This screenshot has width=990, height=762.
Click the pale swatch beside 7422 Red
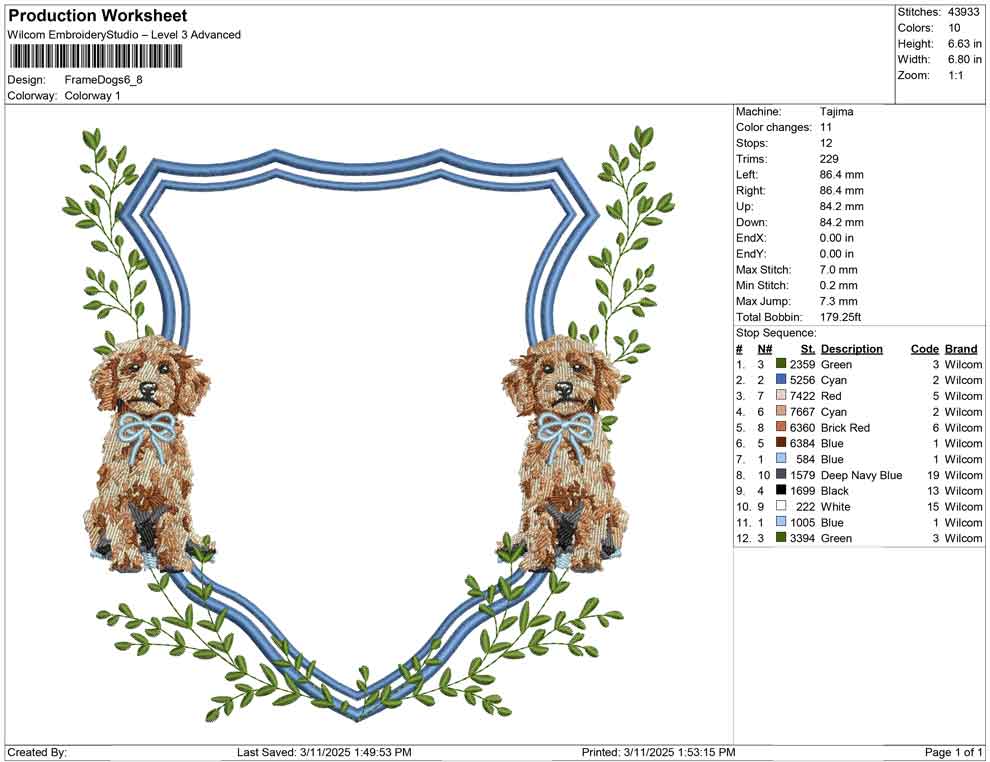pyautogui.click(x=781, y=395)
